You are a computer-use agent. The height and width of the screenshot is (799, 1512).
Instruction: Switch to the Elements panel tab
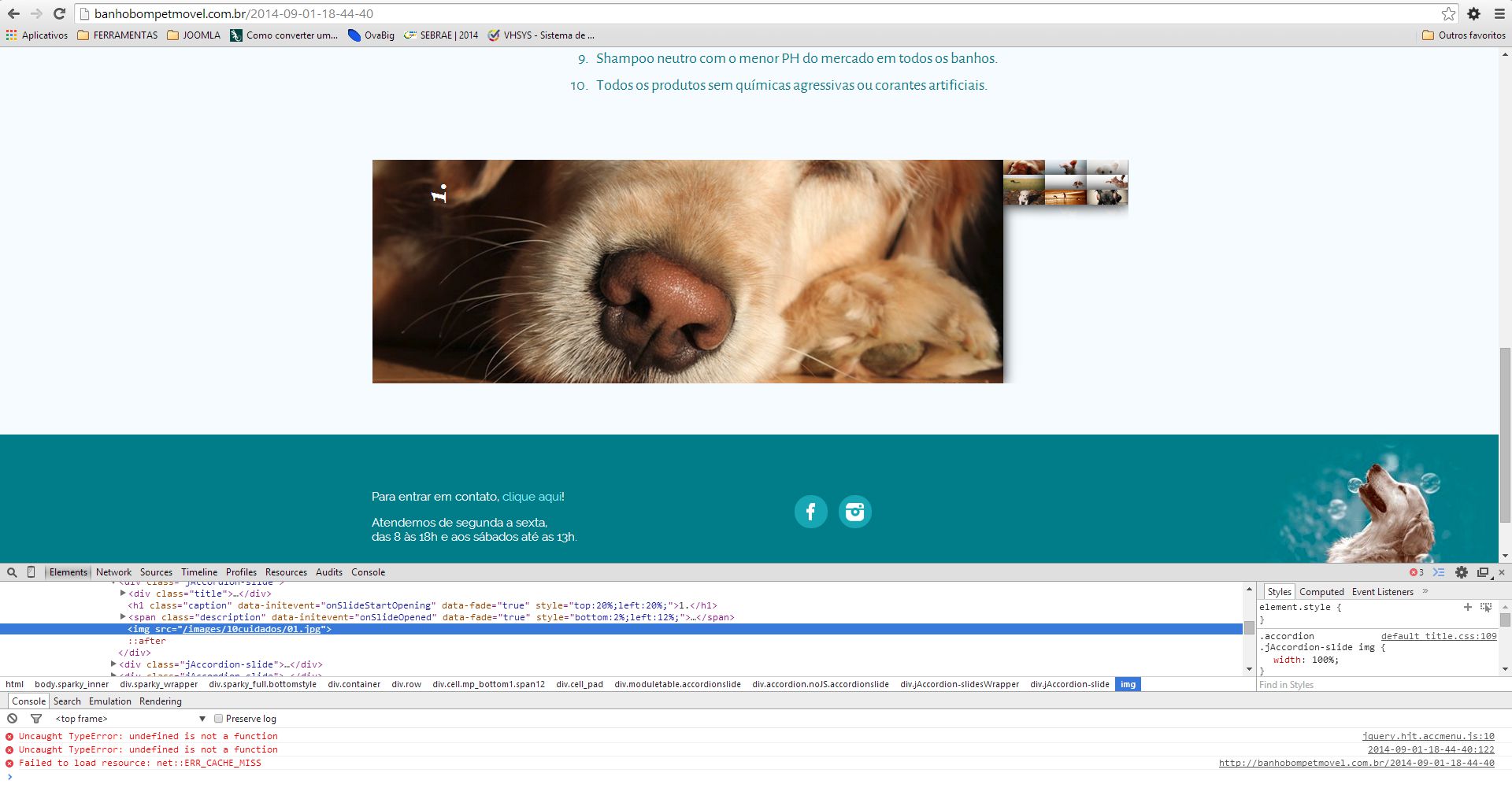click(69, 572)
